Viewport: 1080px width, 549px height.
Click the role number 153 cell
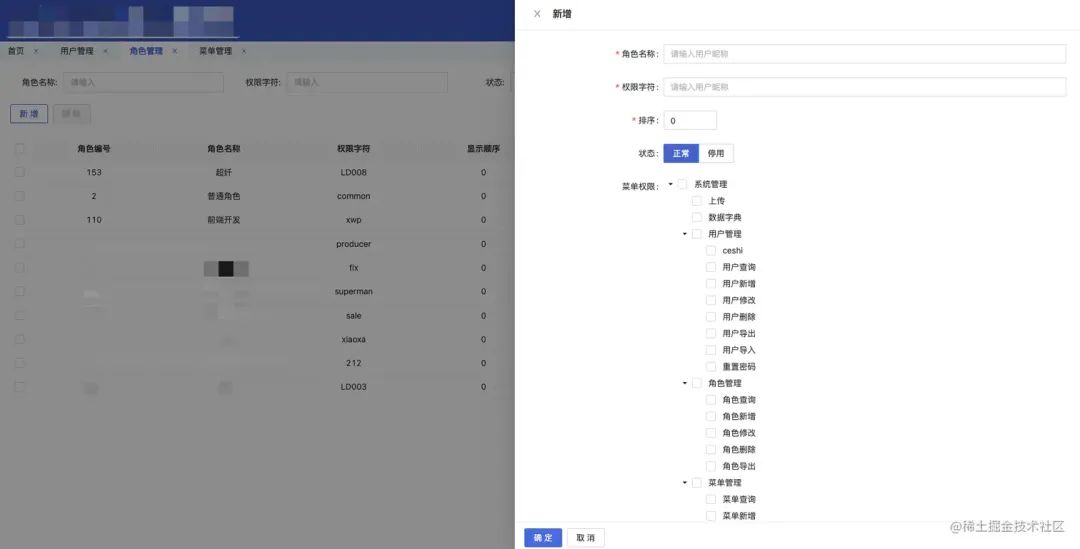click(94, 172)
